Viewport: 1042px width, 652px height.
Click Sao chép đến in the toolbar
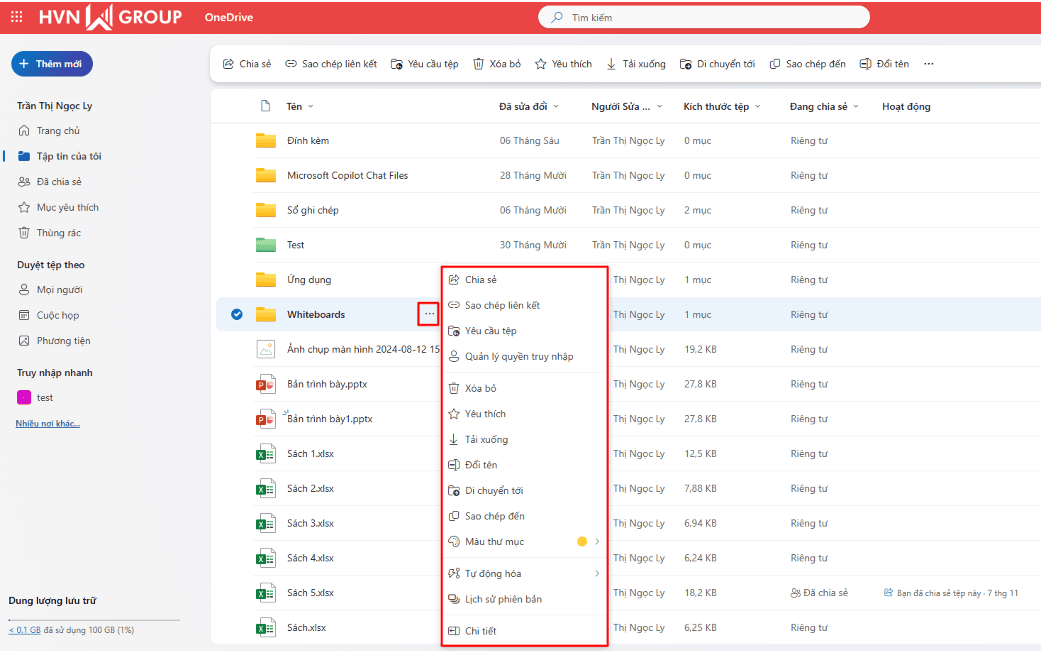pos(807,64)
